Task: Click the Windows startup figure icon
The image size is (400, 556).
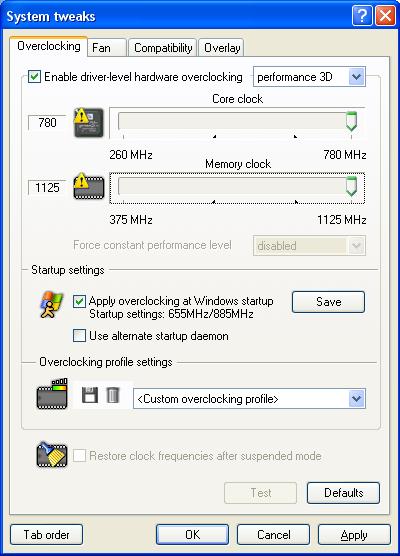Action: click(x=52, y=305)
